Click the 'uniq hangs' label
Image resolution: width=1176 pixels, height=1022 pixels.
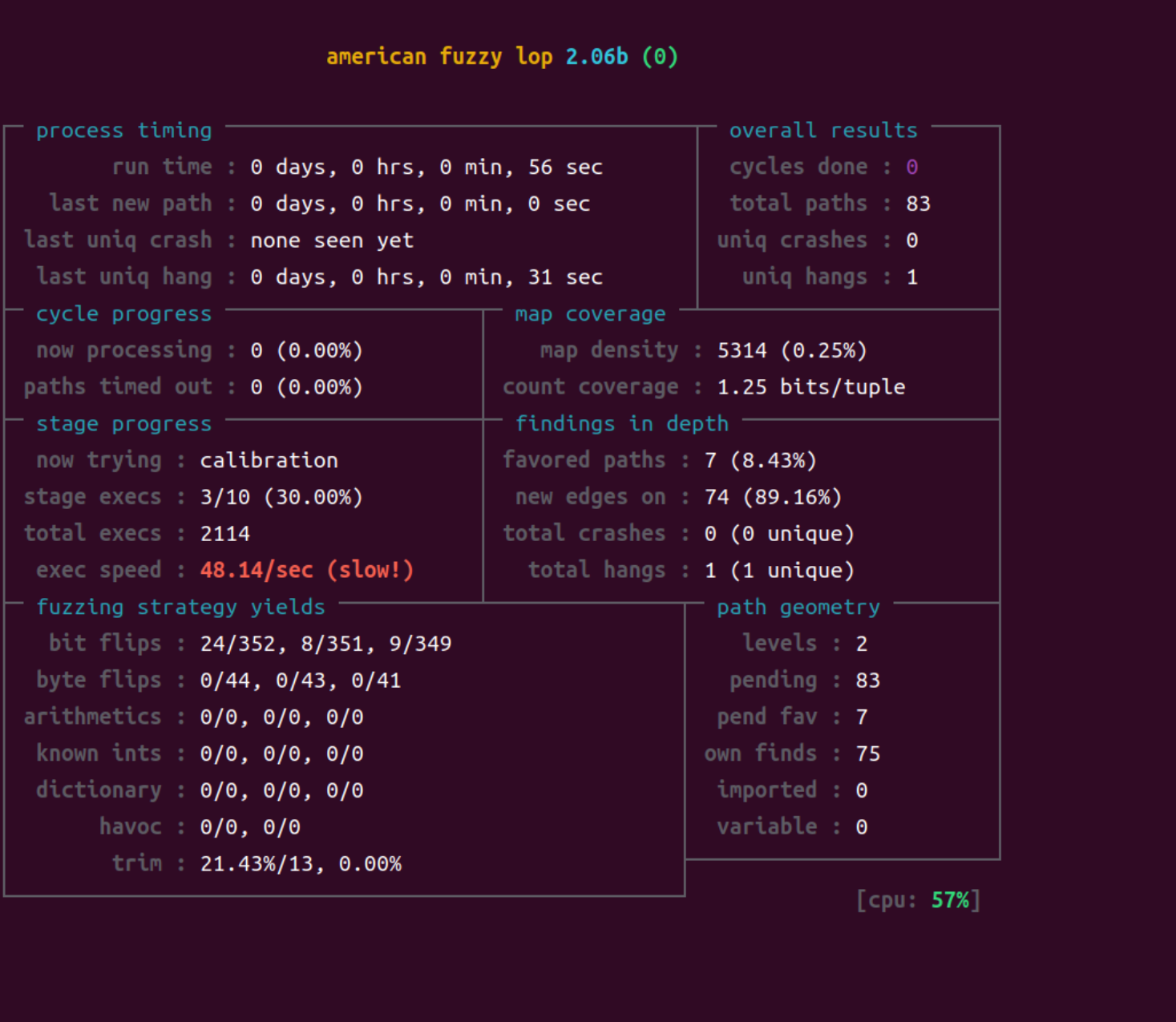tap(805, 277)
